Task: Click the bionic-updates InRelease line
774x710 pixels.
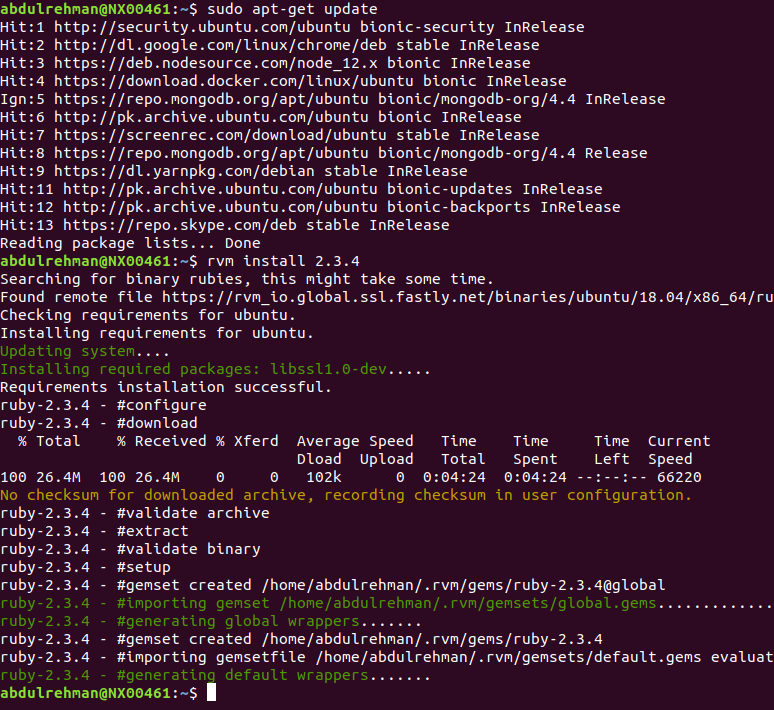Action: (301, 189)
